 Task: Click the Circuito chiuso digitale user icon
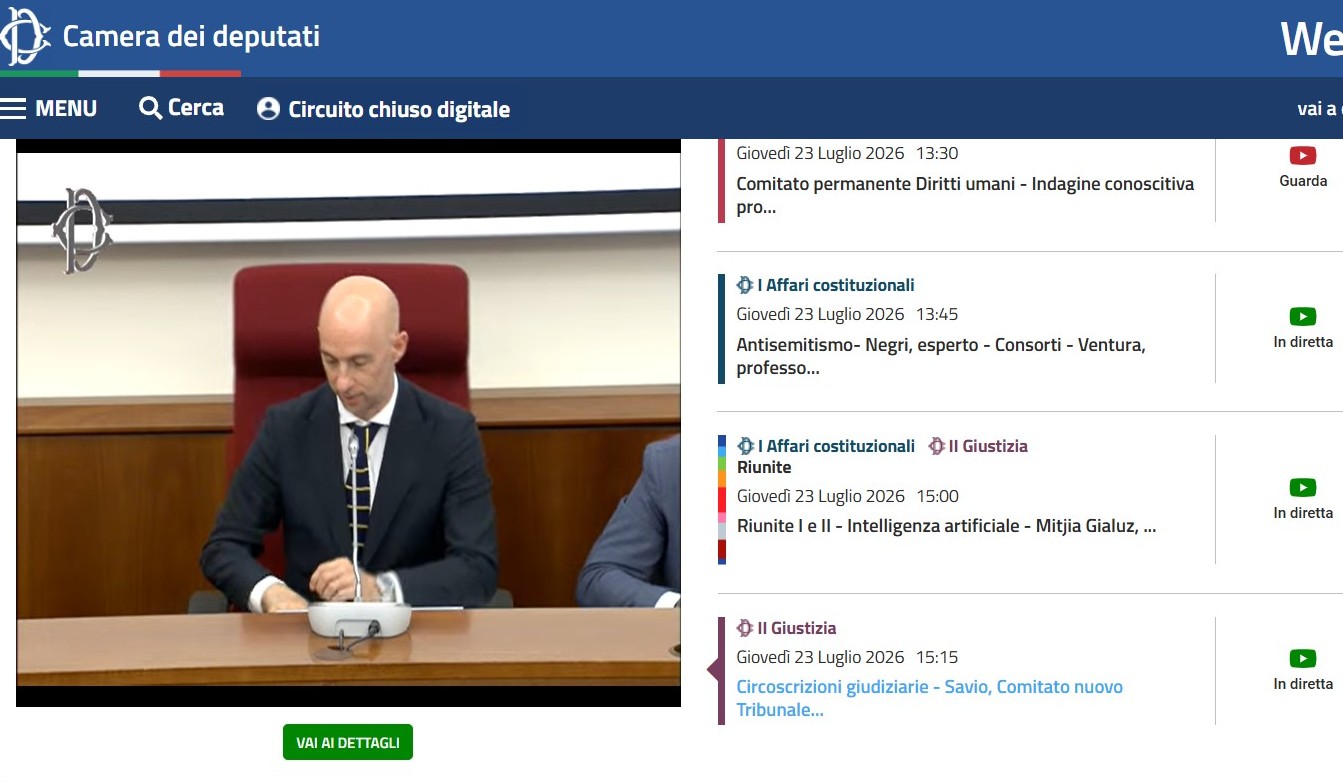(268, 109)
